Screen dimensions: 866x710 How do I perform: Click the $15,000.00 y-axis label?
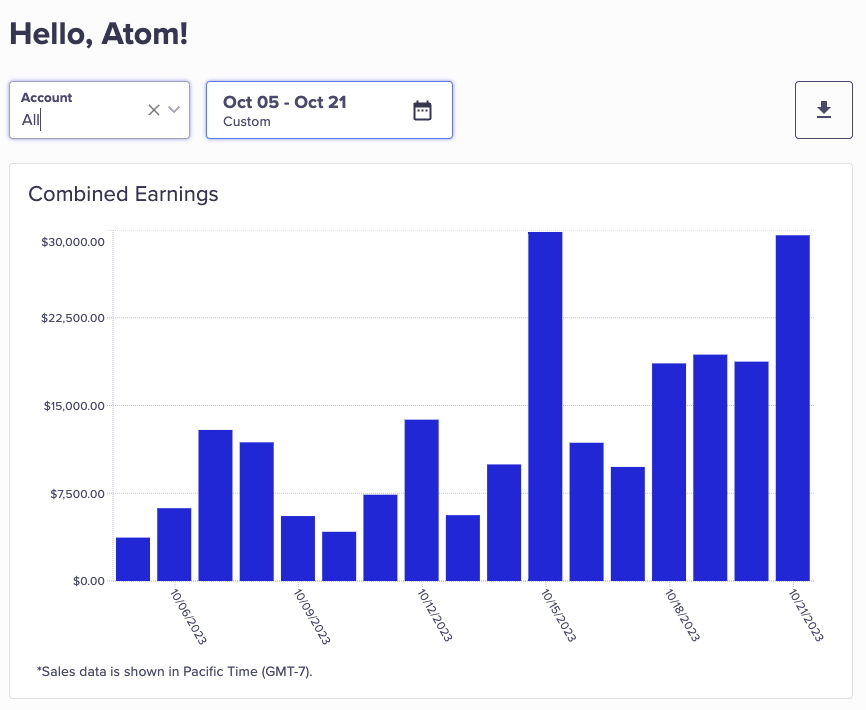tap(73, 406)
